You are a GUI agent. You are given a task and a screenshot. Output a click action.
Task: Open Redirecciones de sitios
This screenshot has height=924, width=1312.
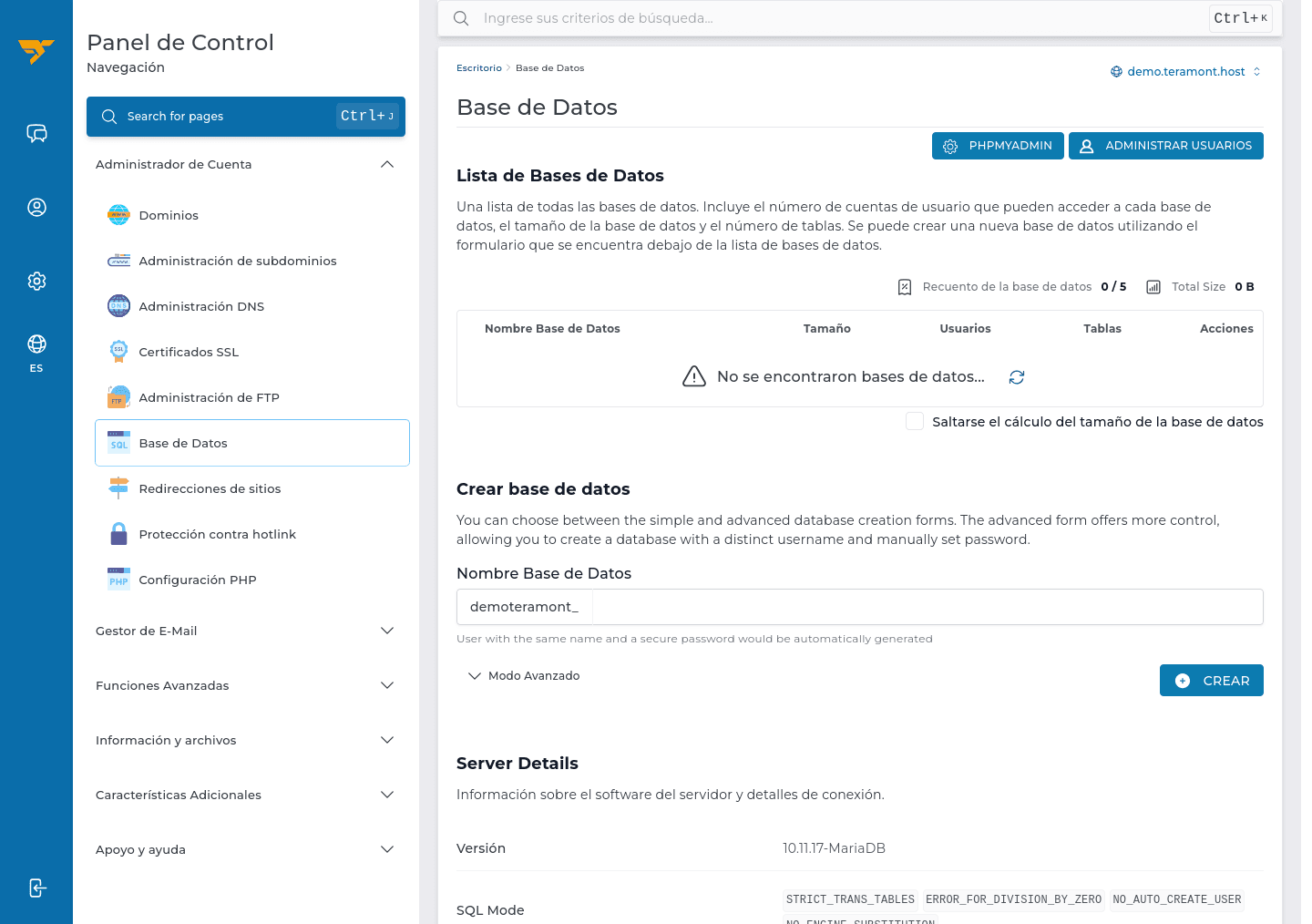(x=252, y=488)
